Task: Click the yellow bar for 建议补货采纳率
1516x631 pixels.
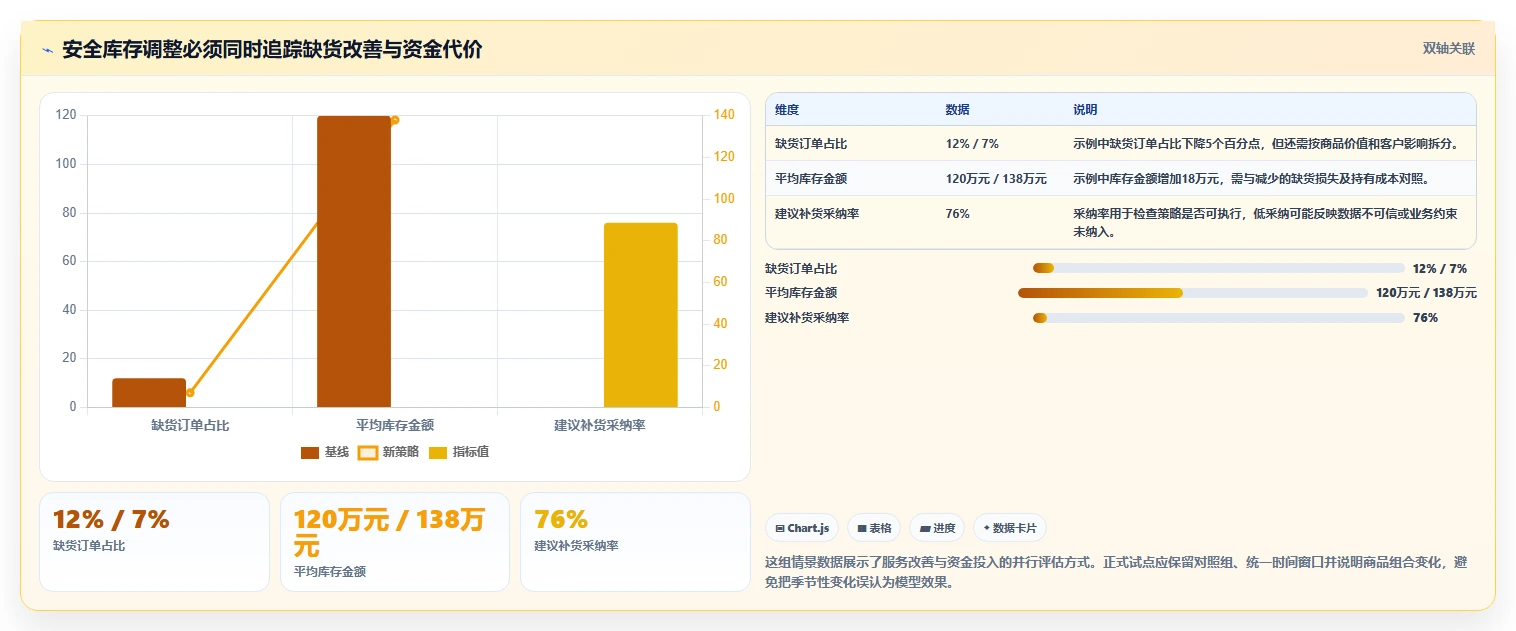Action: pyautogui.click(x=641, y=315)
